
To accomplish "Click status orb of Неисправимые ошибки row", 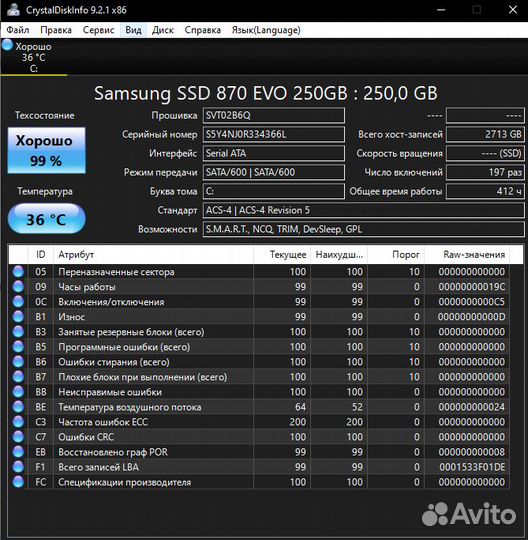I will (x=18, y=392).
